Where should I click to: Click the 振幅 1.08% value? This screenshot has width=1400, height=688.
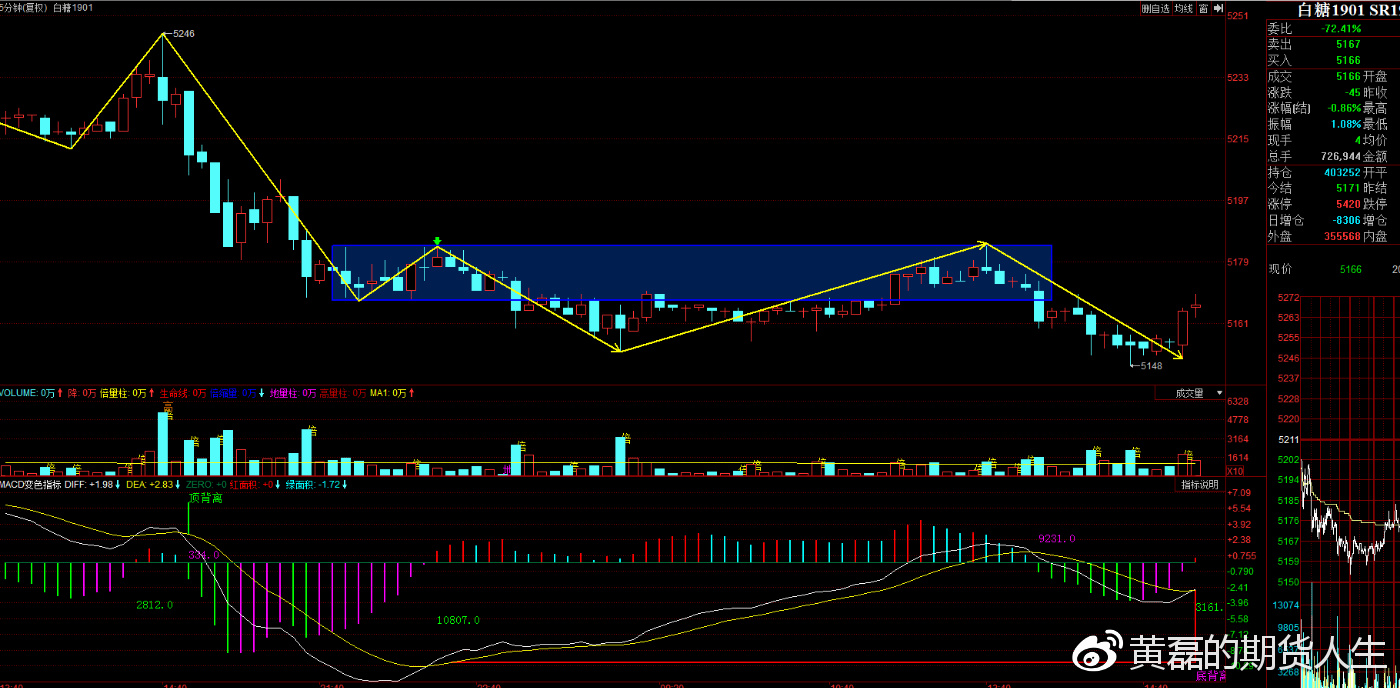point(1346,124)
